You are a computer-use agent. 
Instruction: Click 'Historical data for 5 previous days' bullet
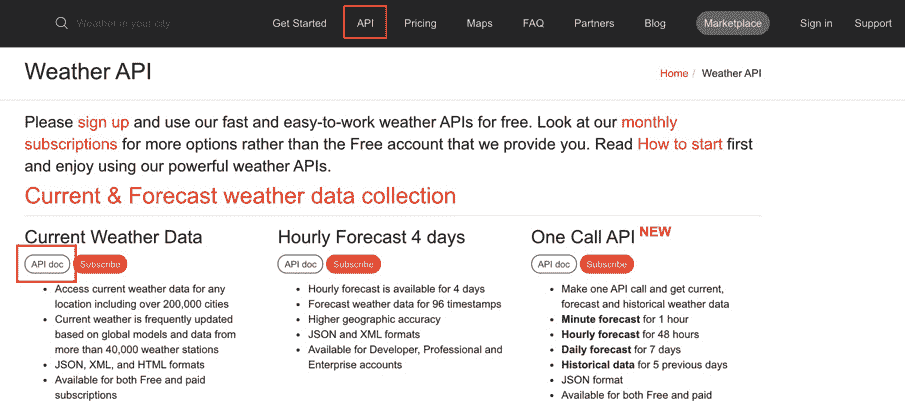point(644,365)
